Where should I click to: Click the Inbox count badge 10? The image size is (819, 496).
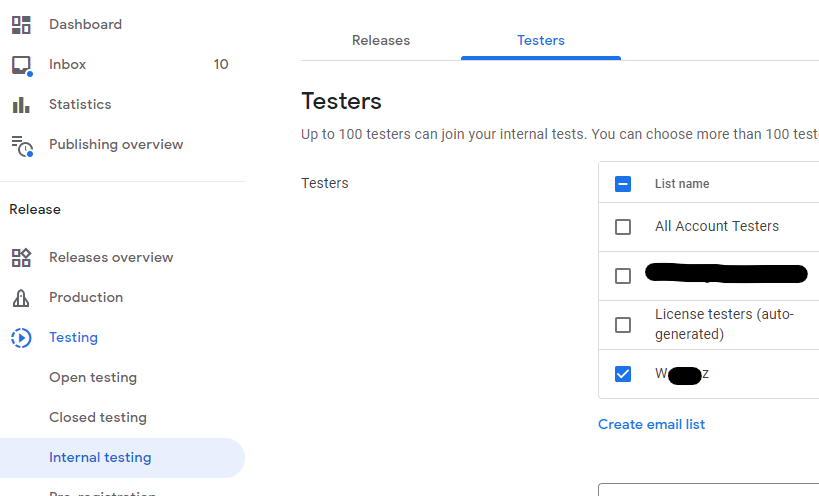[221, 65]
